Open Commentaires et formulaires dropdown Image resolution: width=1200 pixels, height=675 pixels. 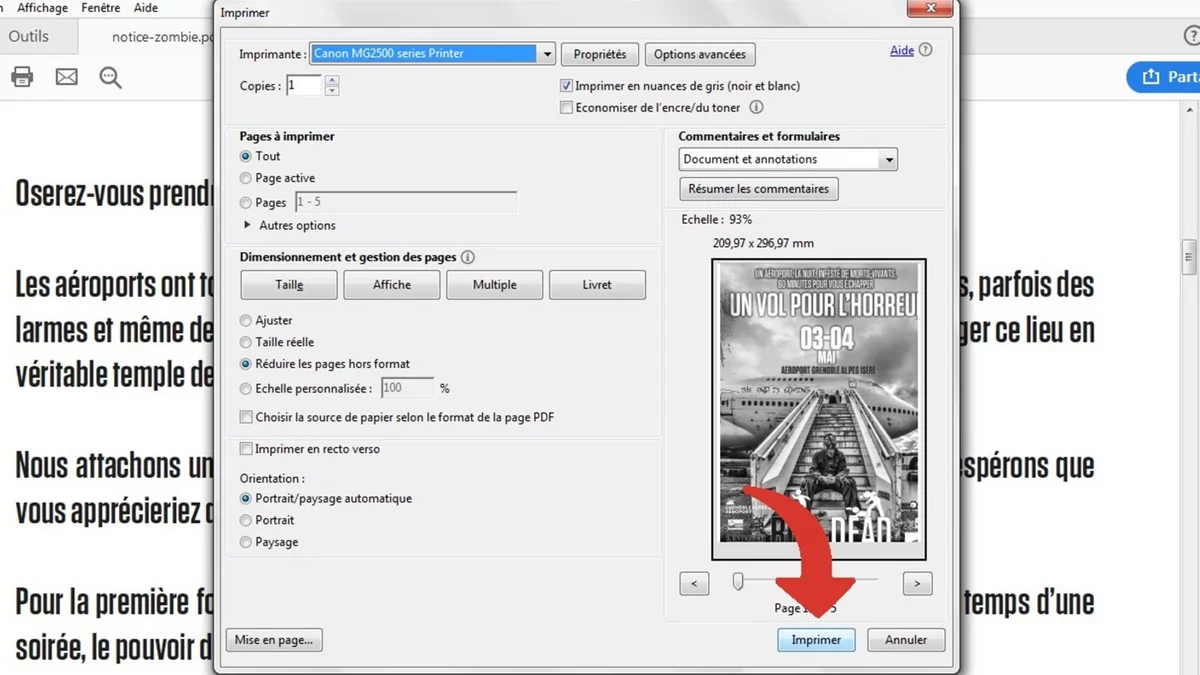click(x=888, y=159)
